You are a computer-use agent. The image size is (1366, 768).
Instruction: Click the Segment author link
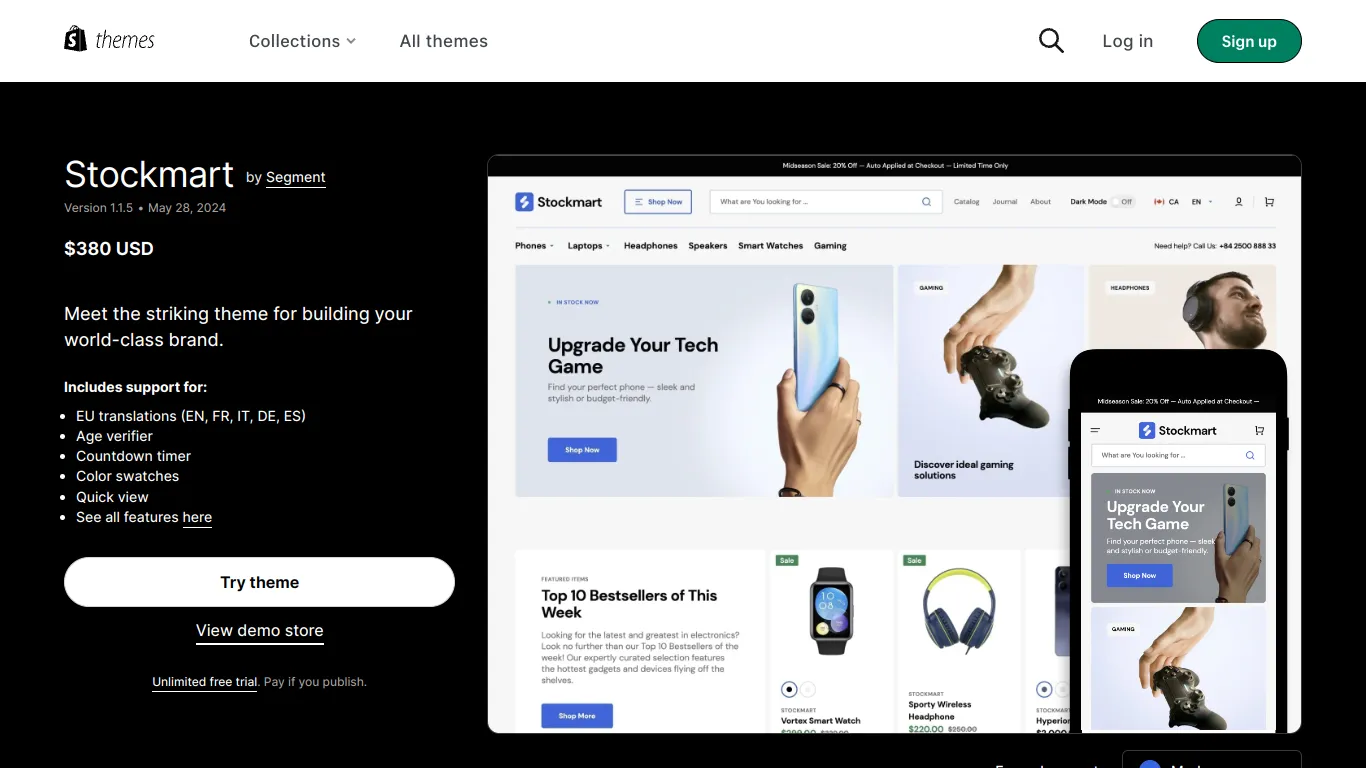(296, 177)
